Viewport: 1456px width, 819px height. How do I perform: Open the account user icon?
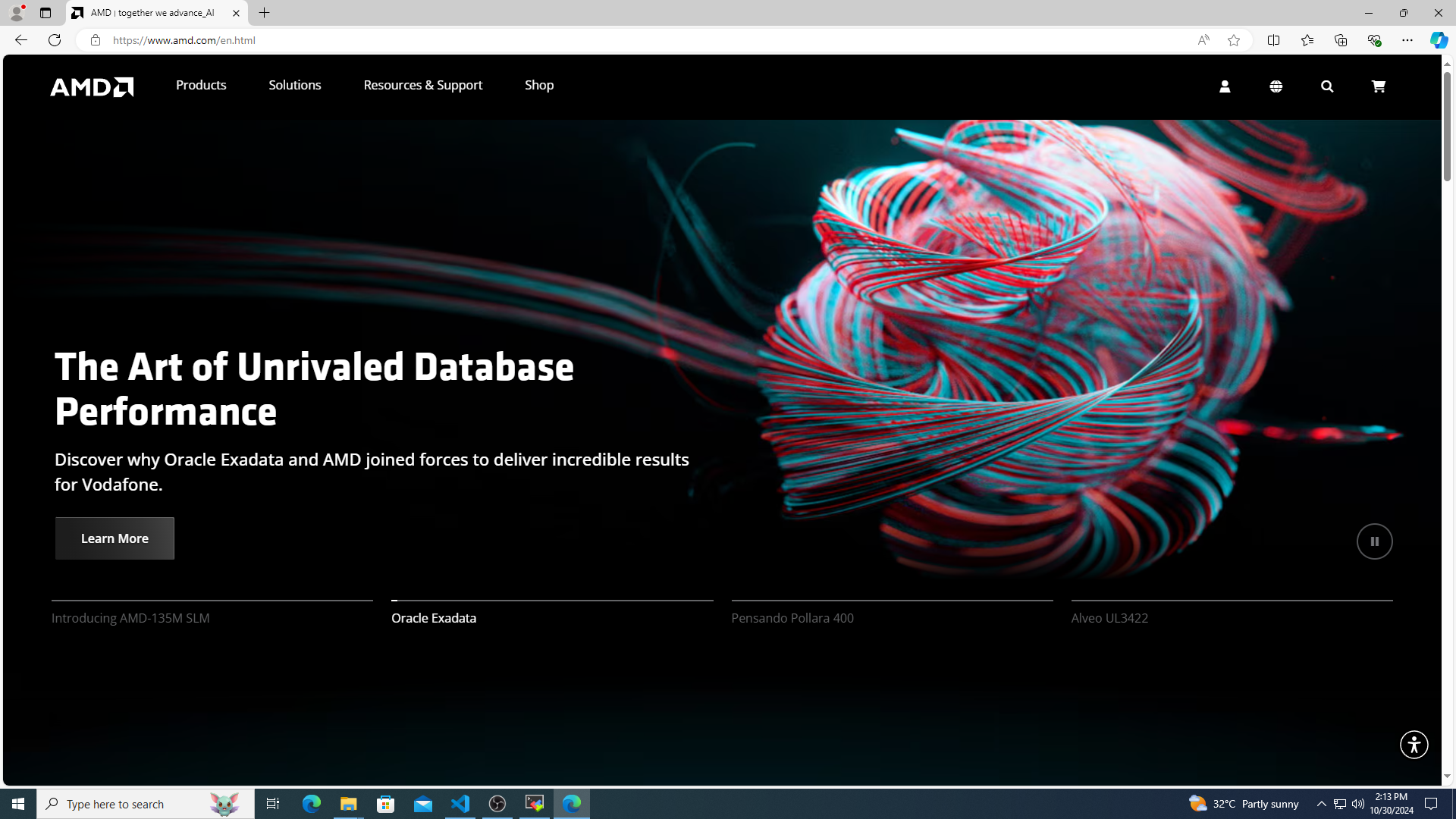coord(1225,86)
